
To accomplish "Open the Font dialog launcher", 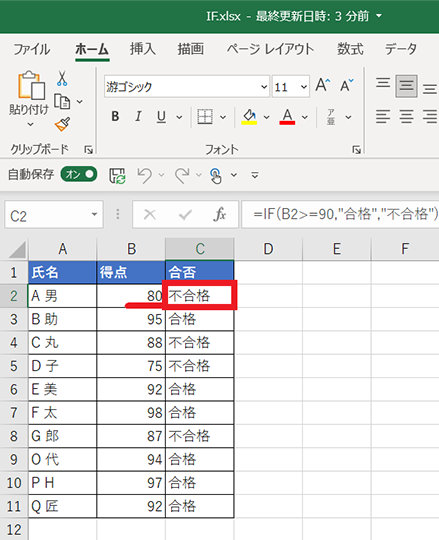I will pos(357,150).
